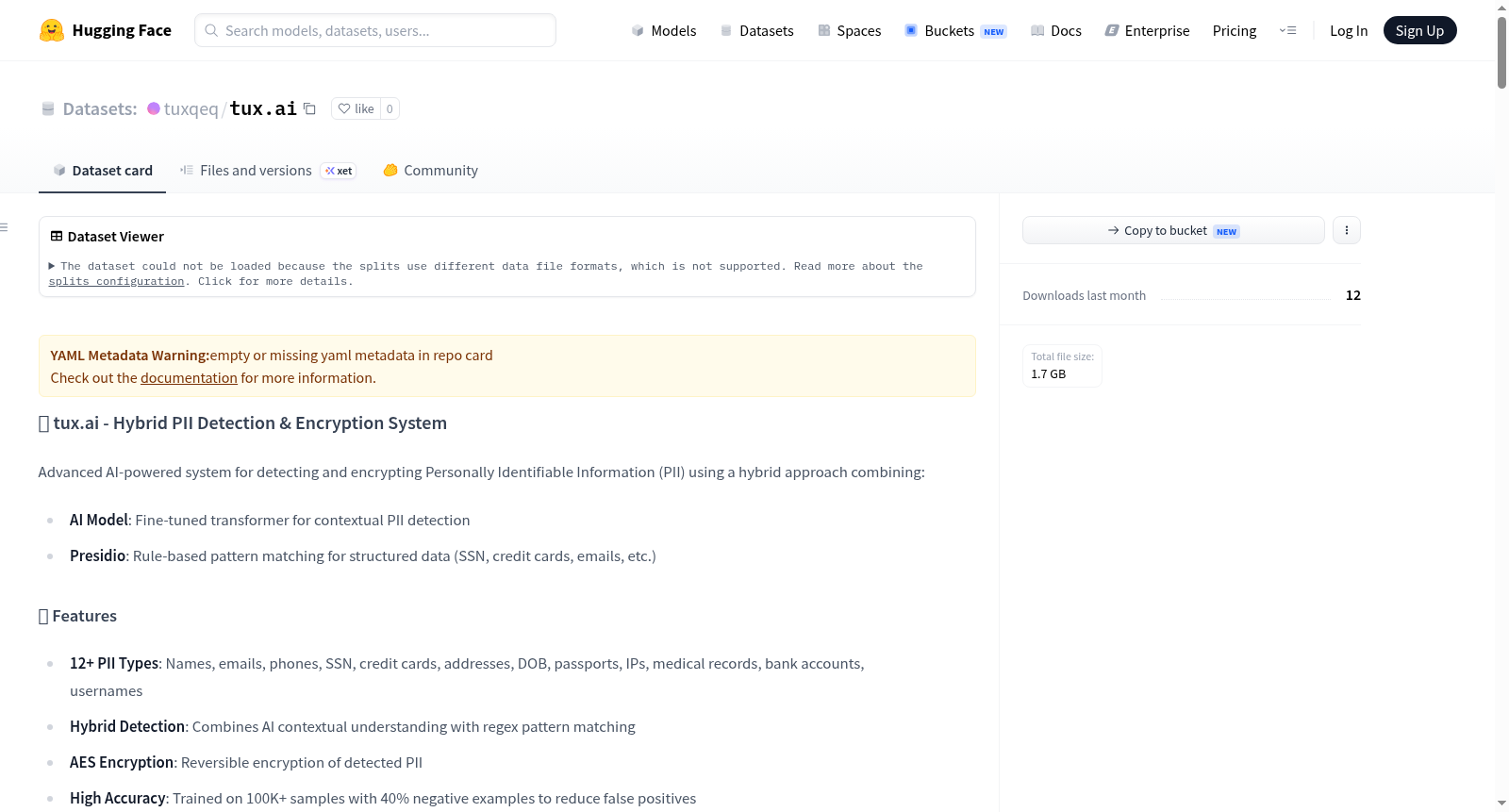Click the heart like button
The image size is (1509, 812).
coord(357,108)
